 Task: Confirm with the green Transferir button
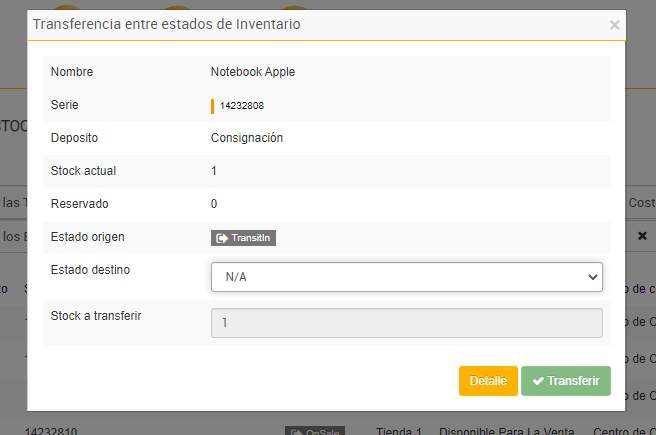coord(565,380)
